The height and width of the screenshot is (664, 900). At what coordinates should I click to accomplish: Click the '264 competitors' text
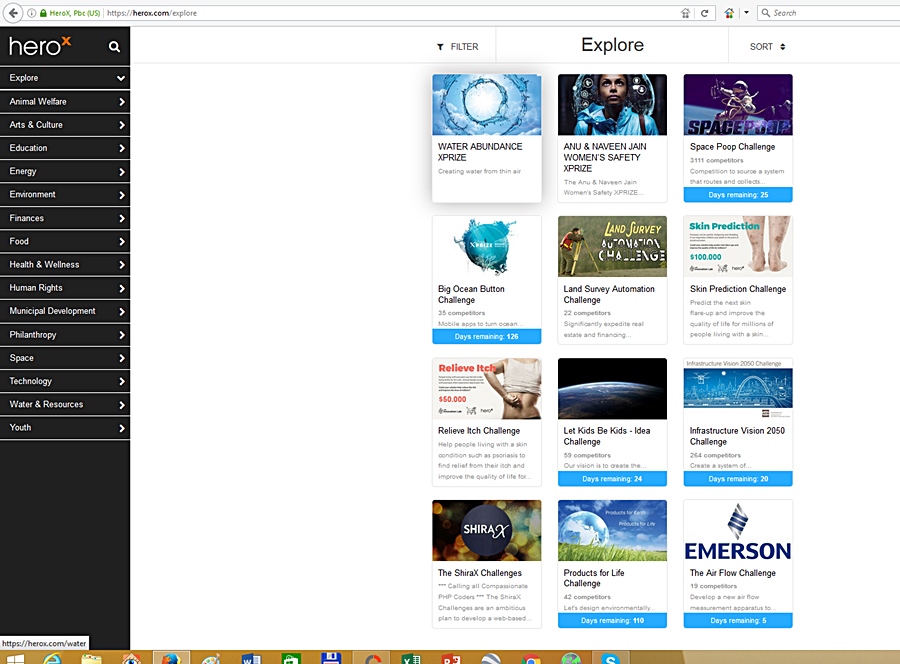tap(715, 456)
